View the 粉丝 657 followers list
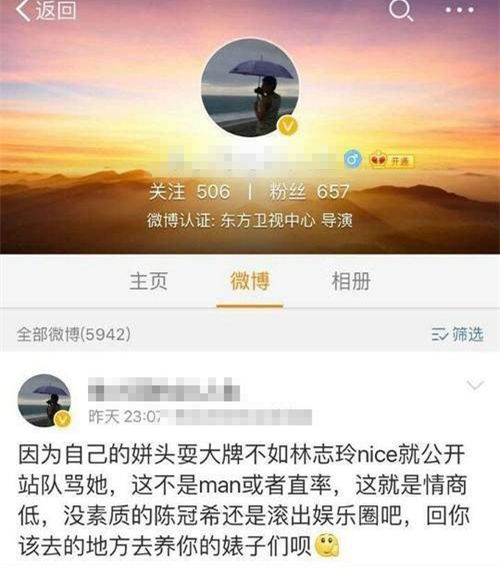Screen dimensions: 500x568 click(x=309, y=192)
